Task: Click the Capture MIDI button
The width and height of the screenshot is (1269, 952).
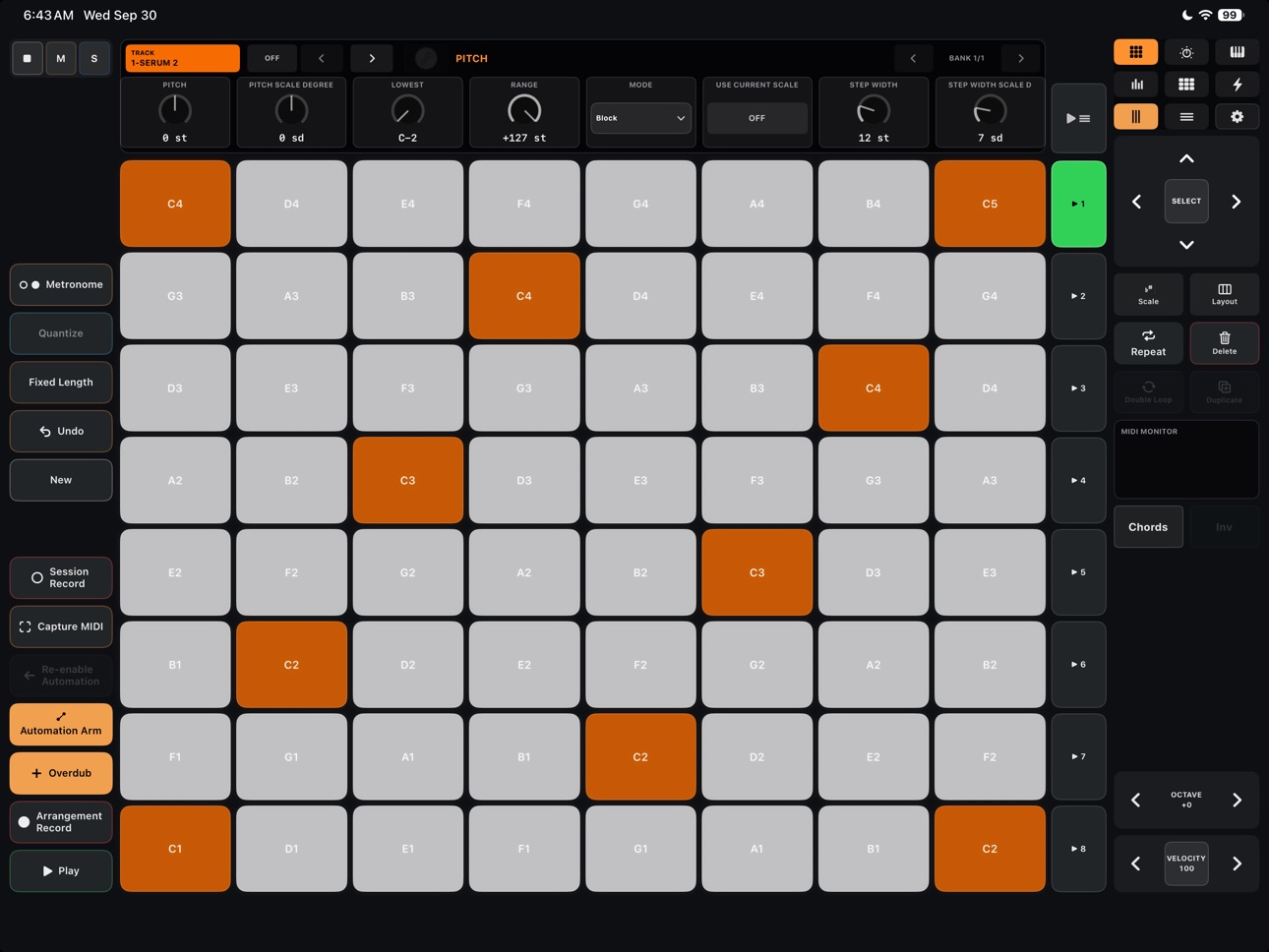Action: tap(61, 626)
